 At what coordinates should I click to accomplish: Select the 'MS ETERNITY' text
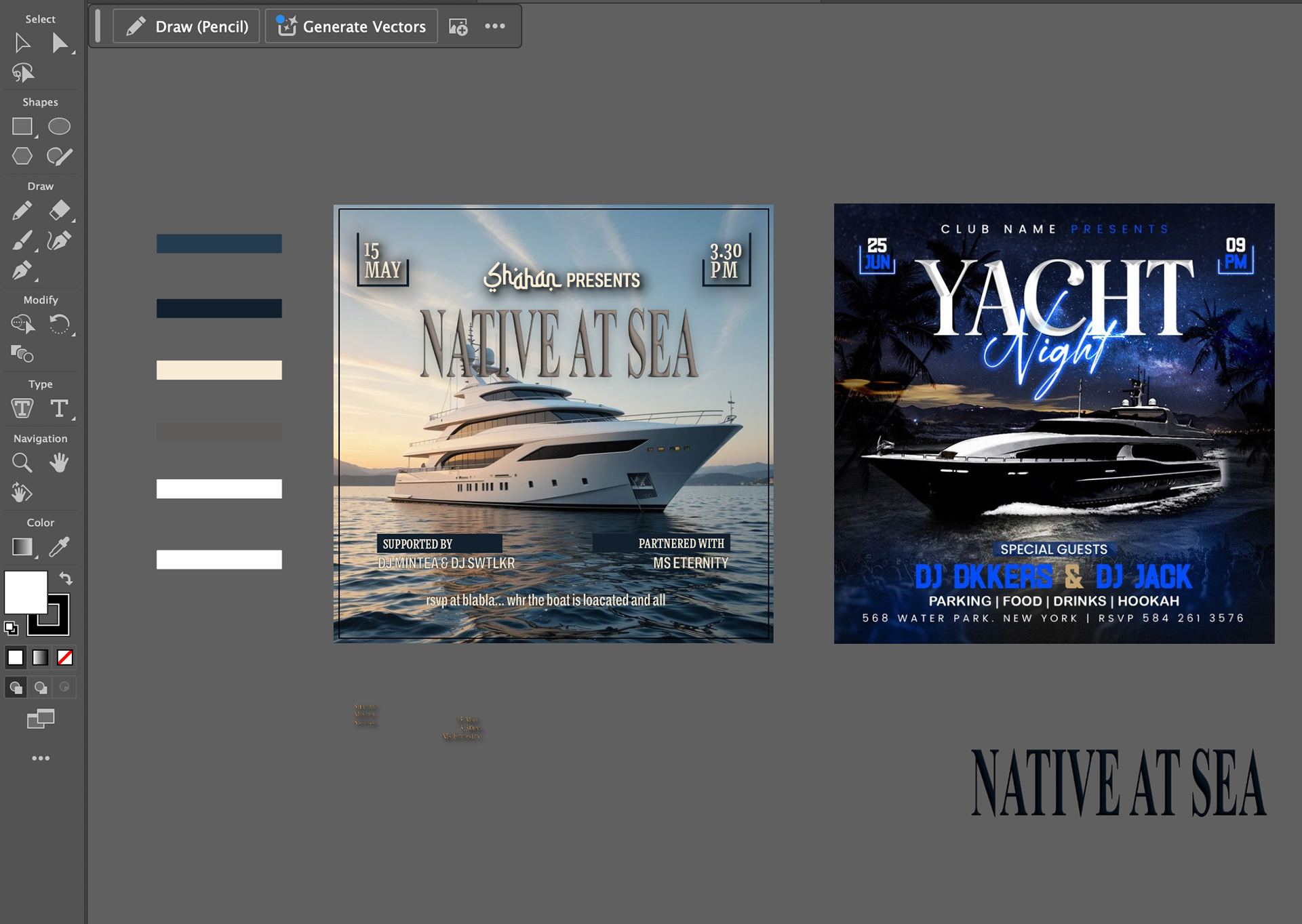point(690,563)
